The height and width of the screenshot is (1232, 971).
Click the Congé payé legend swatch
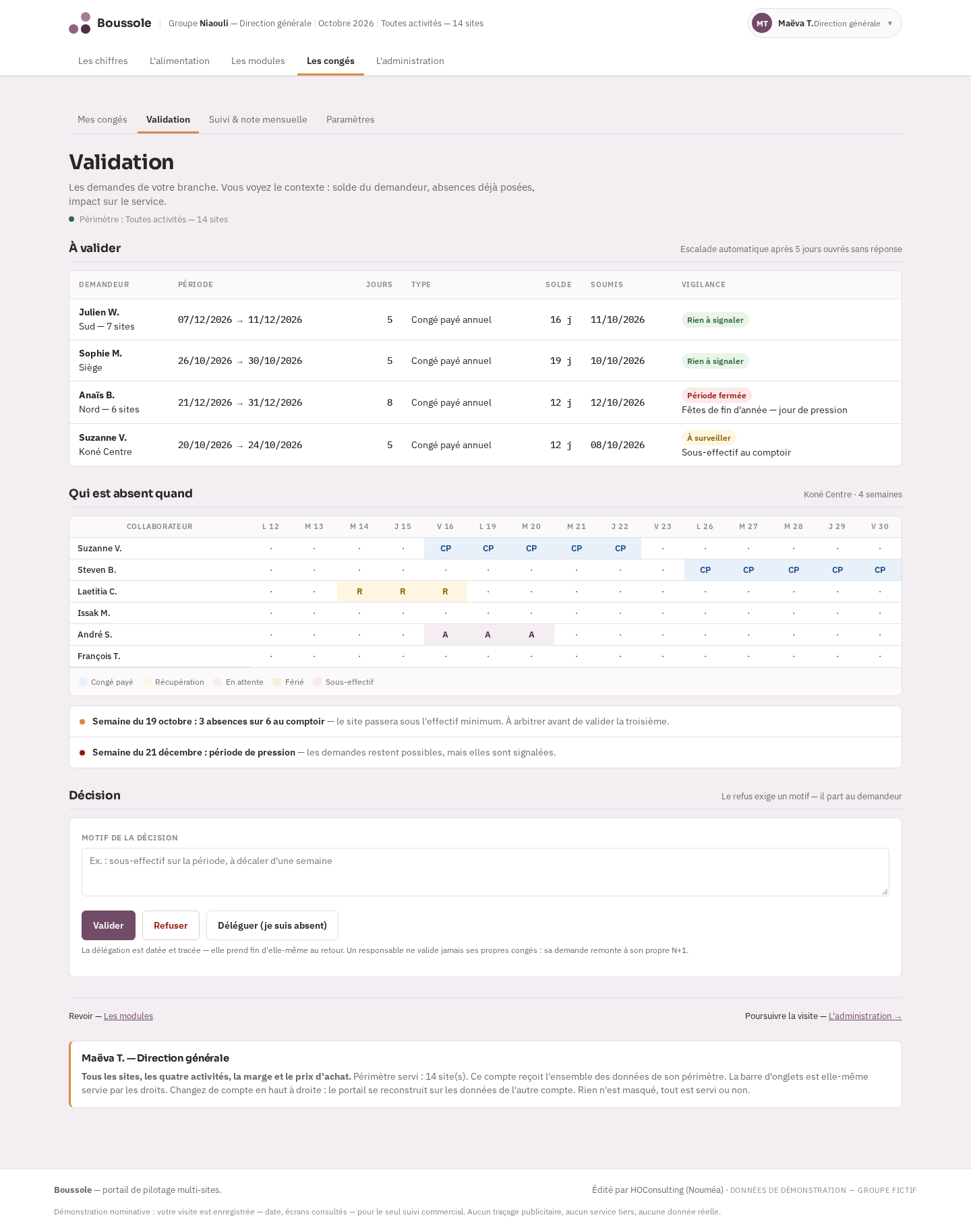click(83, 682)
